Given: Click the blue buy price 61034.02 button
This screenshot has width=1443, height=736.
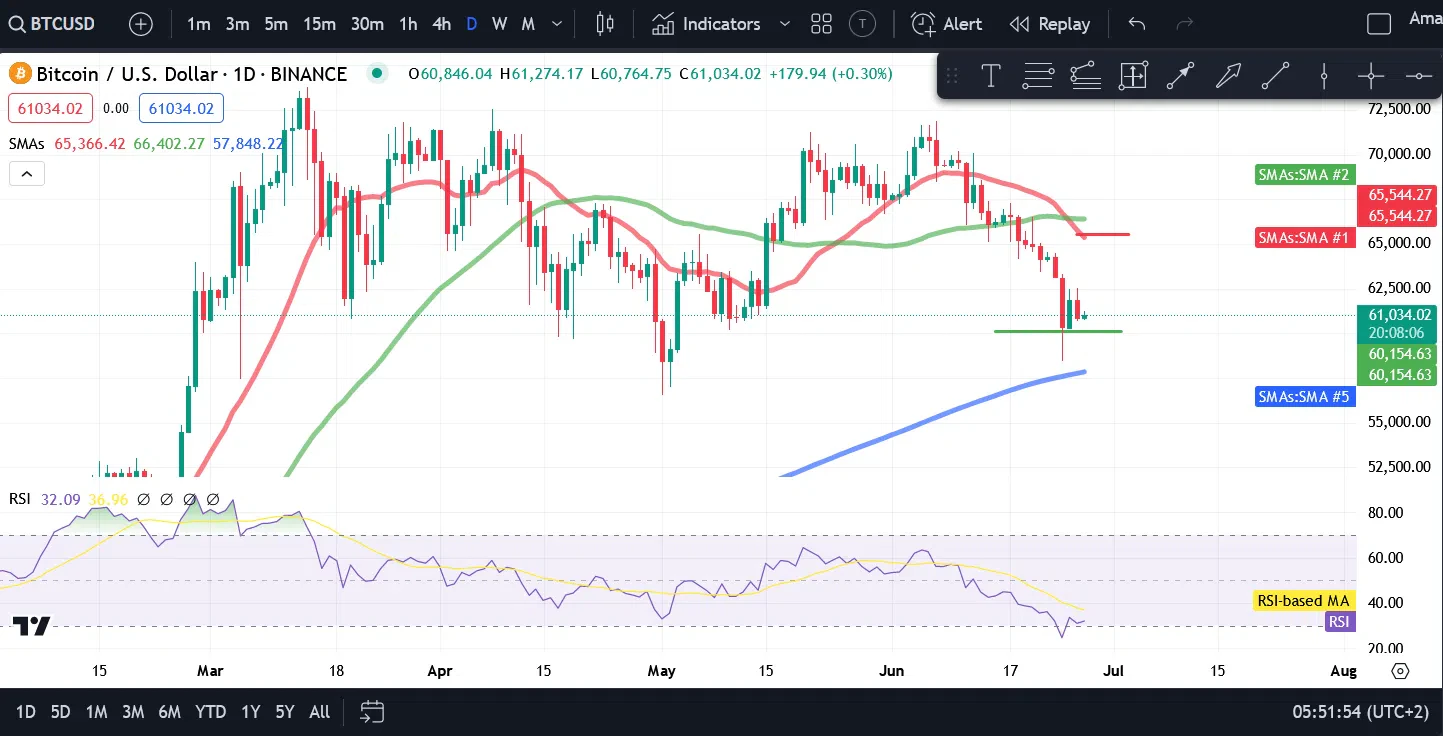Looking at the screenshot, I should pyautogui.click(x=181, y=108).
